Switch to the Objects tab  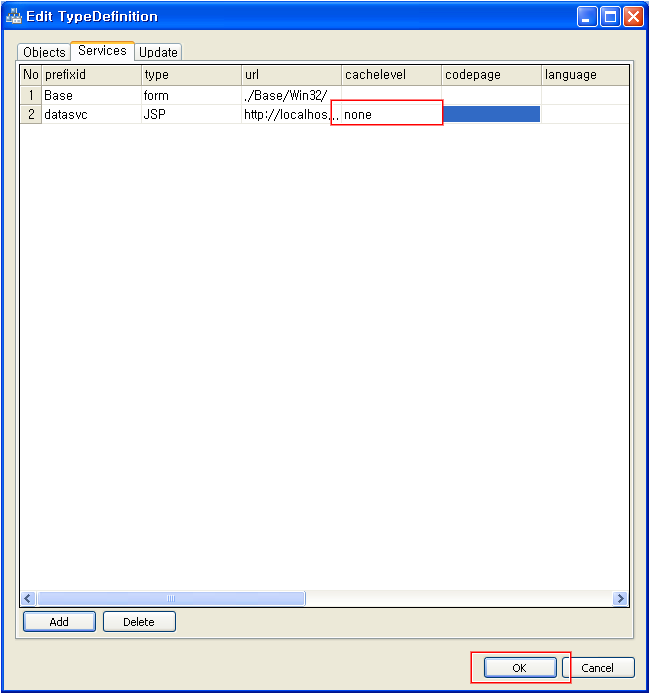pos(44,52)
